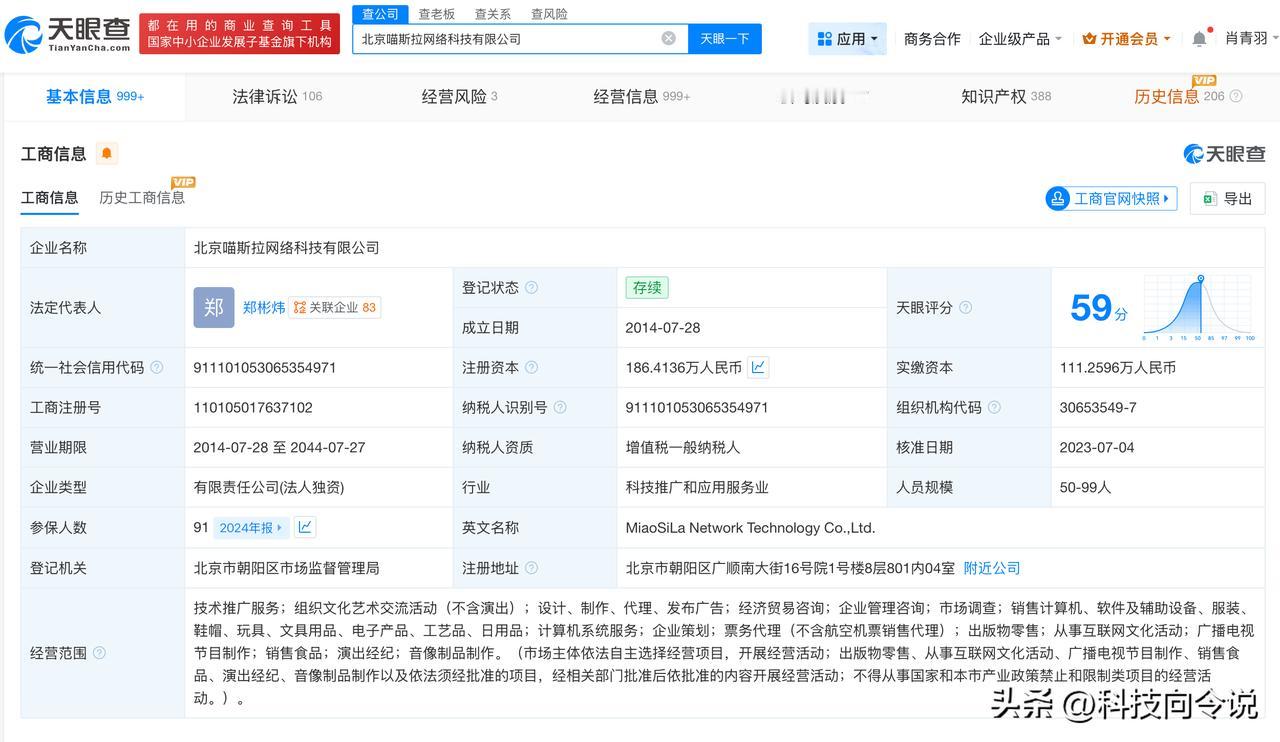The height and width of the screenshot is (742, 1280).
Task: Click the TianYanCha logo in the header
Action: (x=67, y=34)
